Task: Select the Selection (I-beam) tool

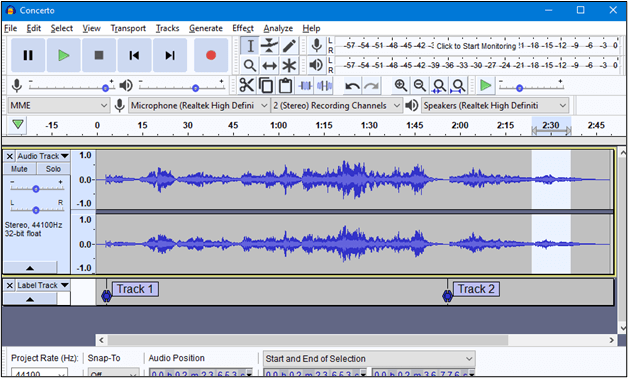Action: (250, 46)
